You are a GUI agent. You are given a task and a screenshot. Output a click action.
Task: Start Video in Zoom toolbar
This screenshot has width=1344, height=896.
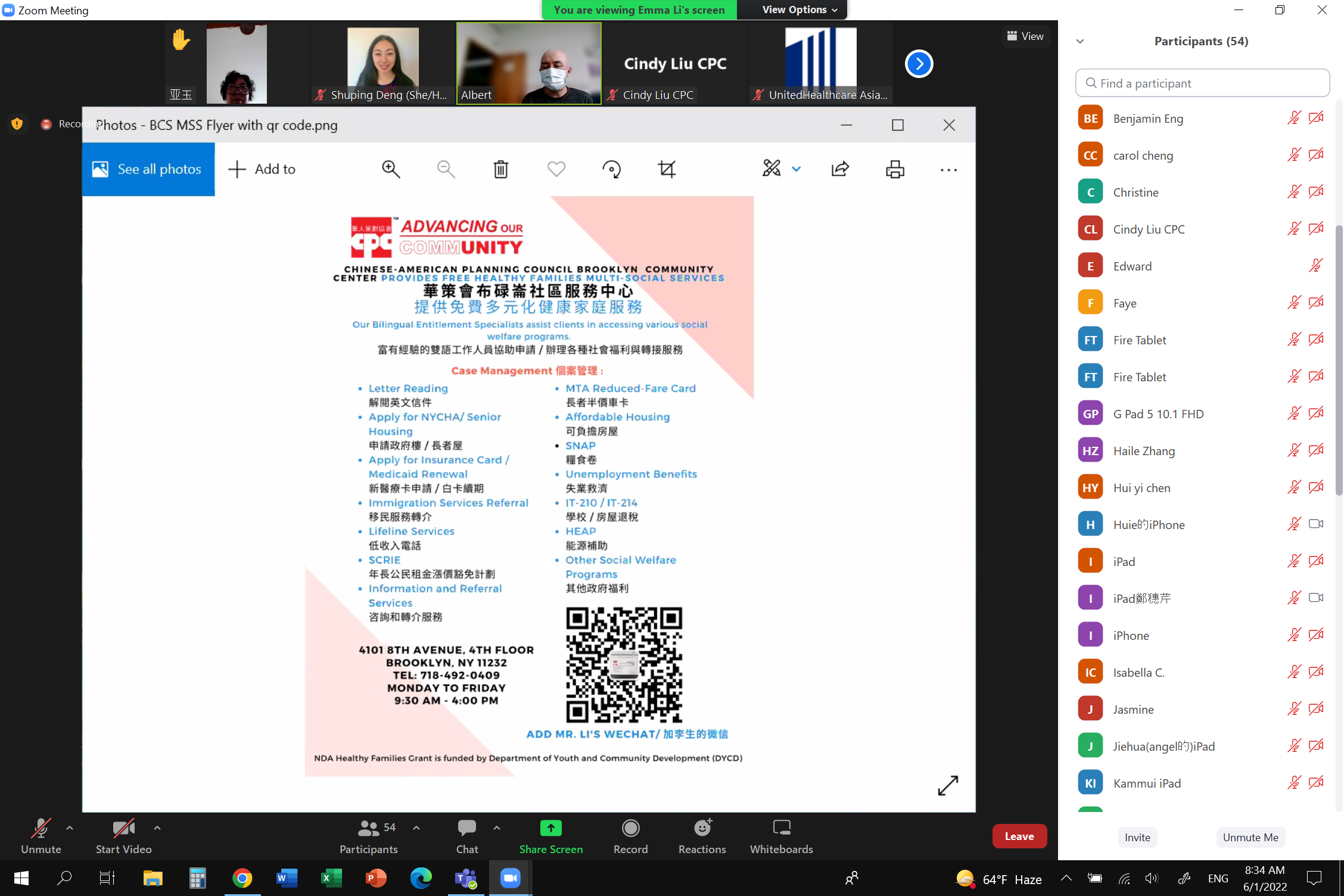click(124, 836)
